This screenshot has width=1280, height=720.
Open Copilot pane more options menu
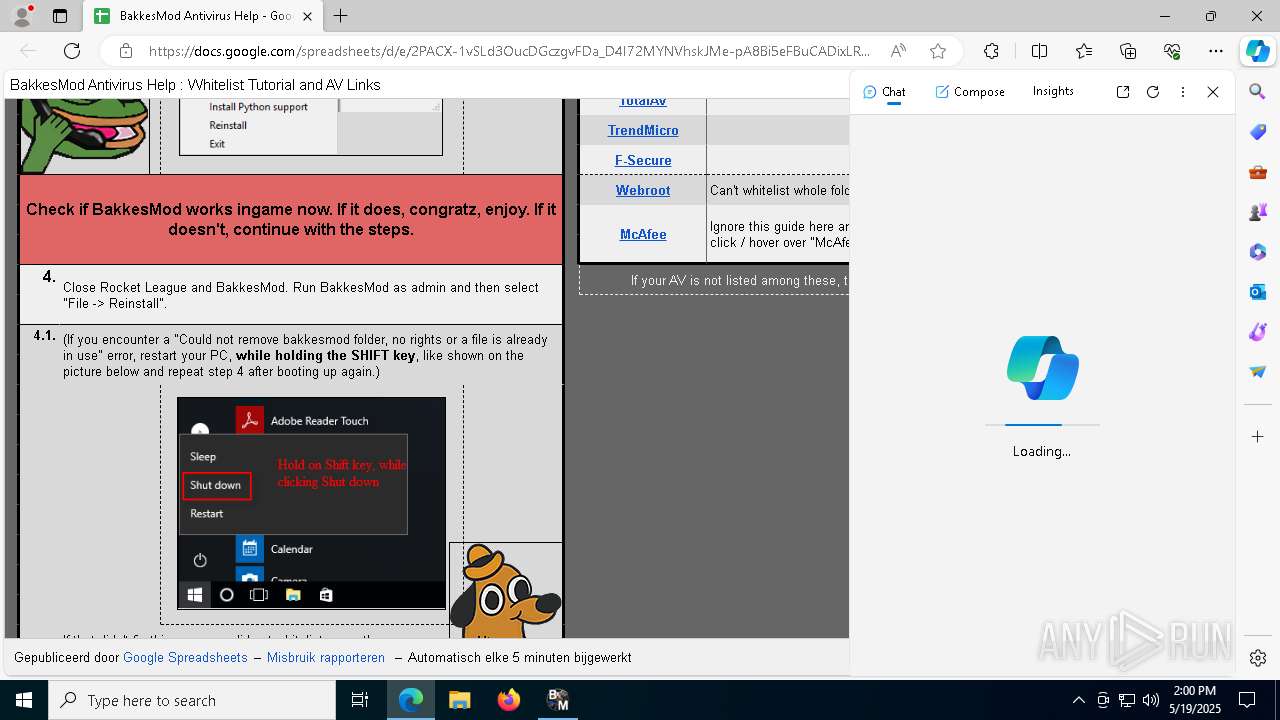tap(1183, 92)
